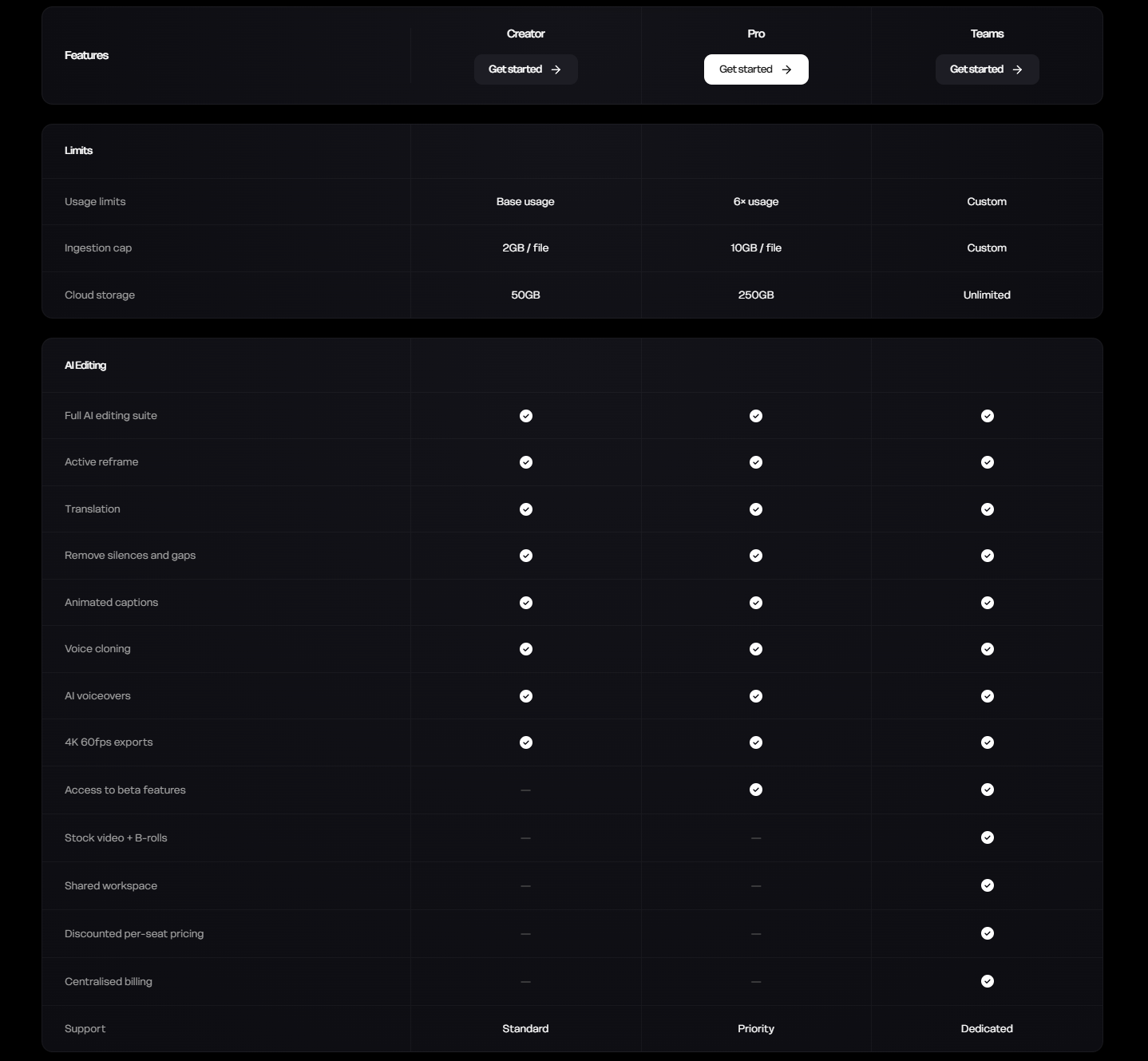Image resolution: width=1148 pixels, height=1061 pixels.
Task: Click the Teams checkmark for Full AI editing suite
Action: 988,416
